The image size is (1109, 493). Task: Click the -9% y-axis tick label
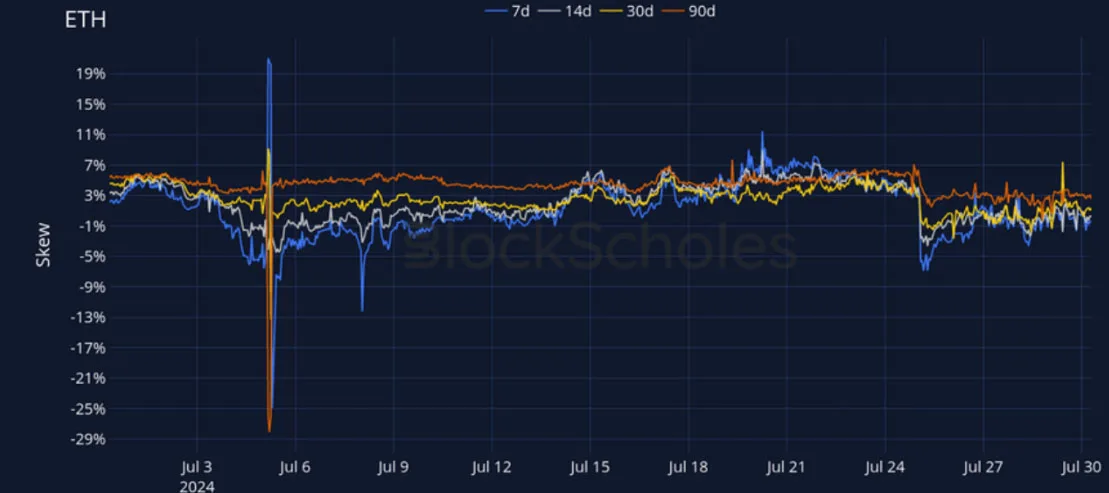tap(95, 287)
